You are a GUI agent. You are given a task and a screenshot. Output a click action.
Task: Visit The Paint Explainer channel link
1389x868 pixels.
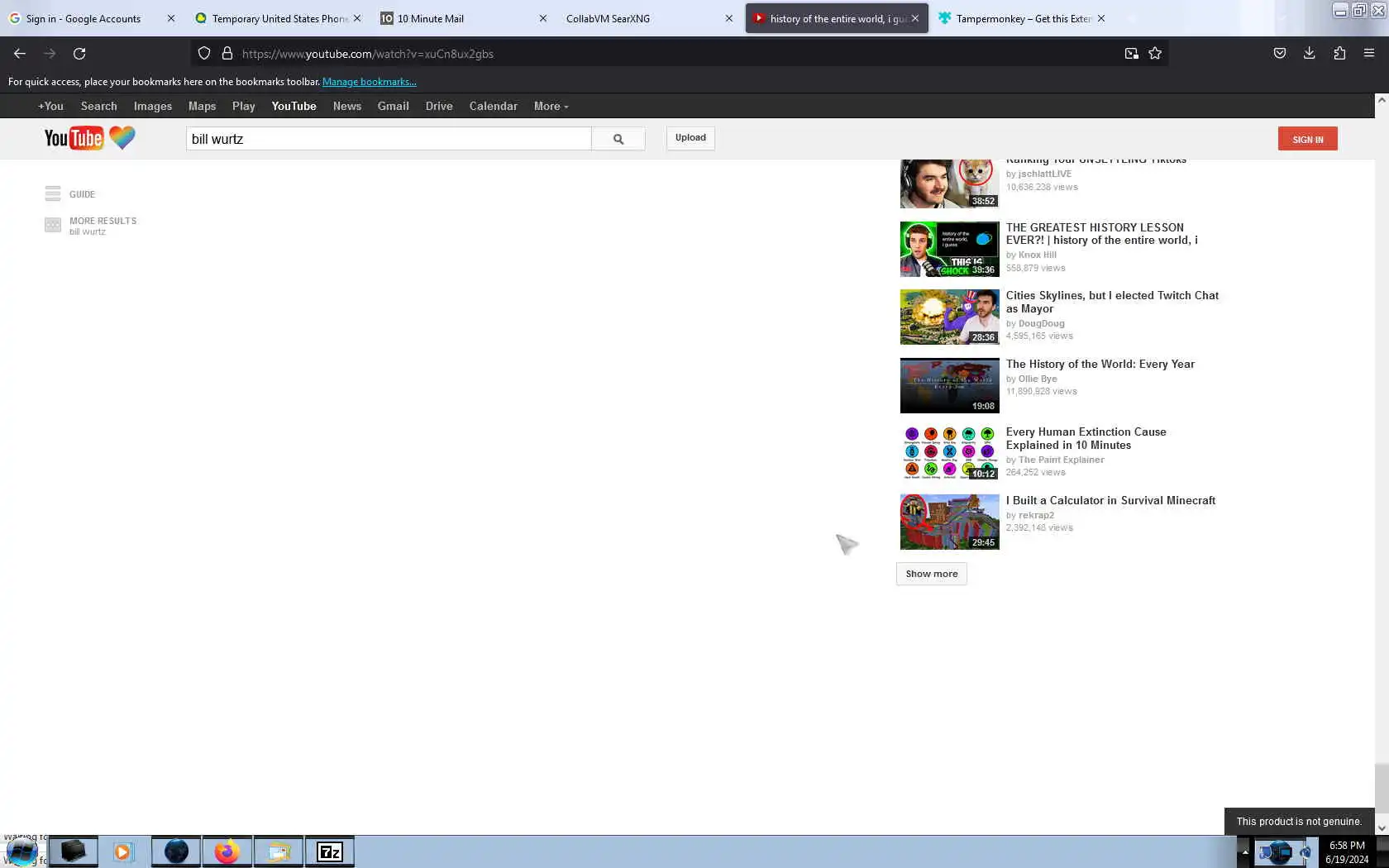1062,460
